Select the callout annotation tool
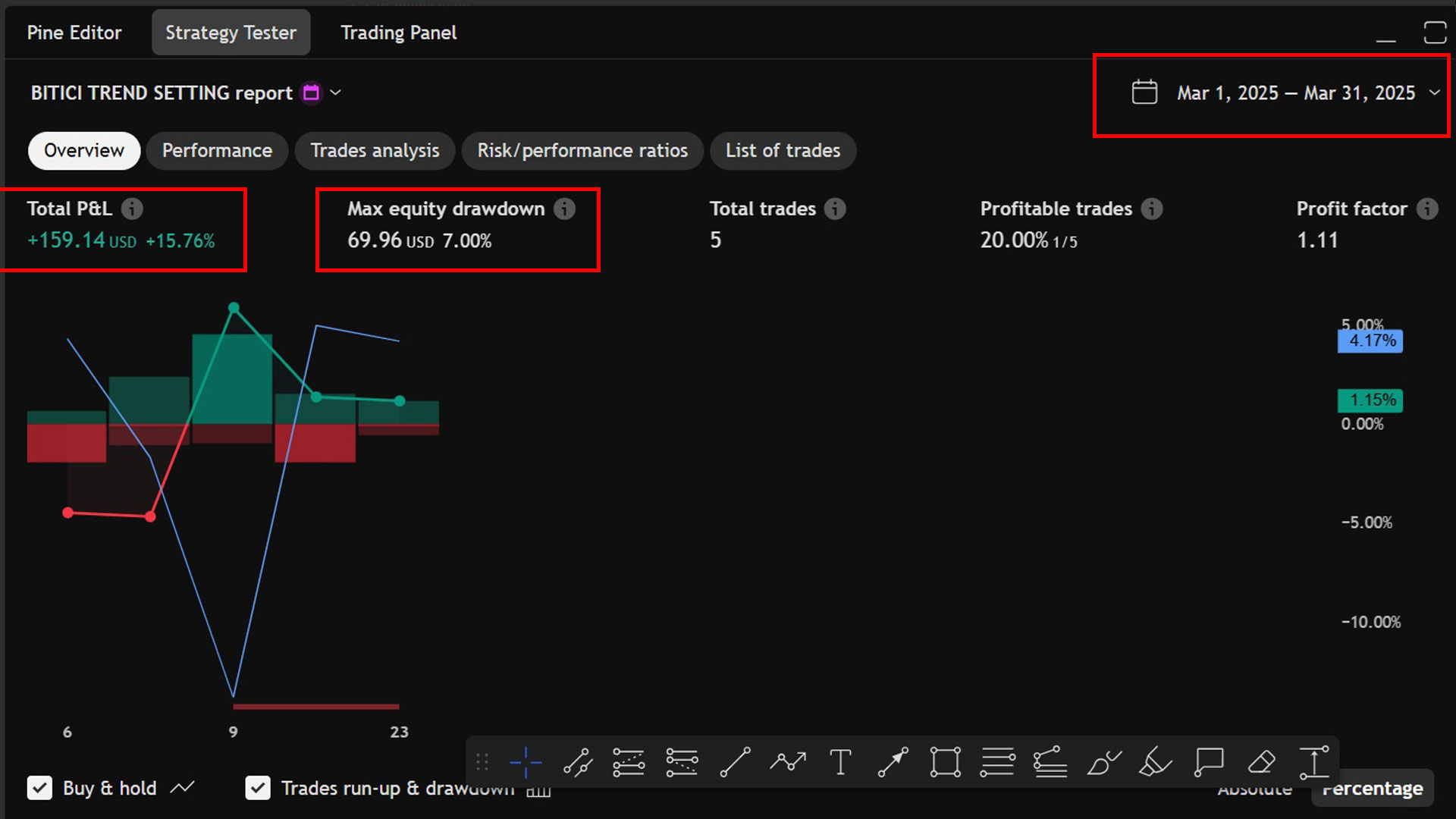The image size is (1456, 819). tap(1208, 762)
